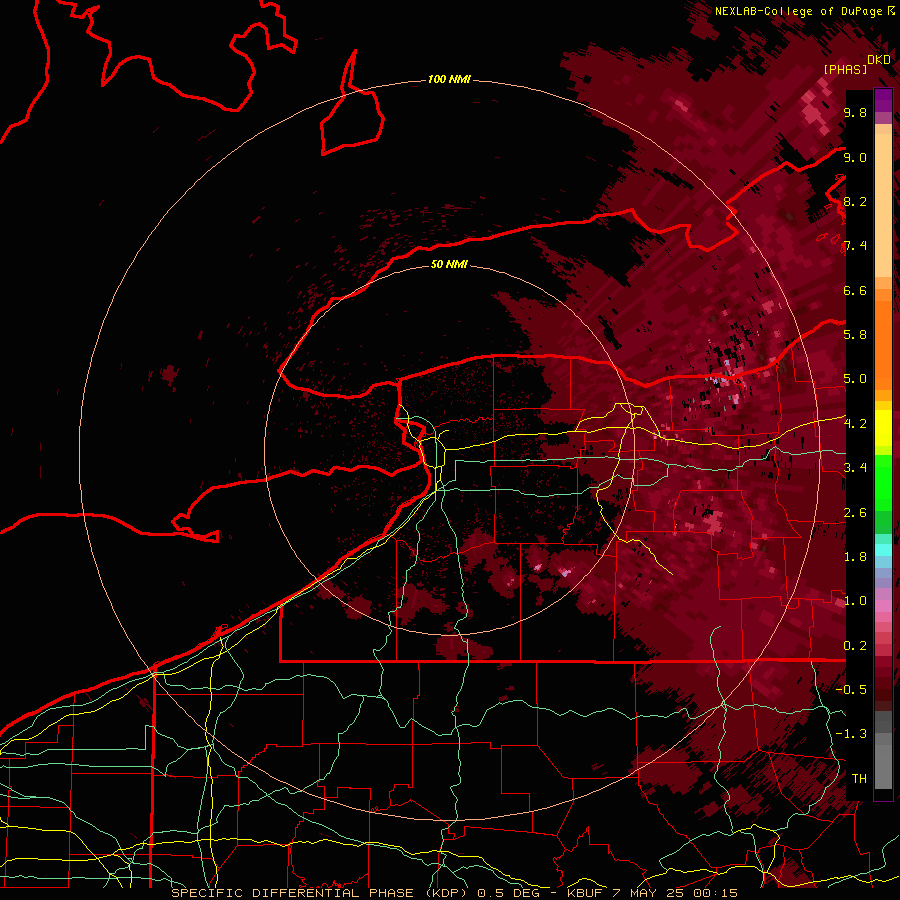Image resolution: width=900 pixels, height=900 pixels.
Task: Click the '2.6' value on the scale
Action: click(855, 513)
